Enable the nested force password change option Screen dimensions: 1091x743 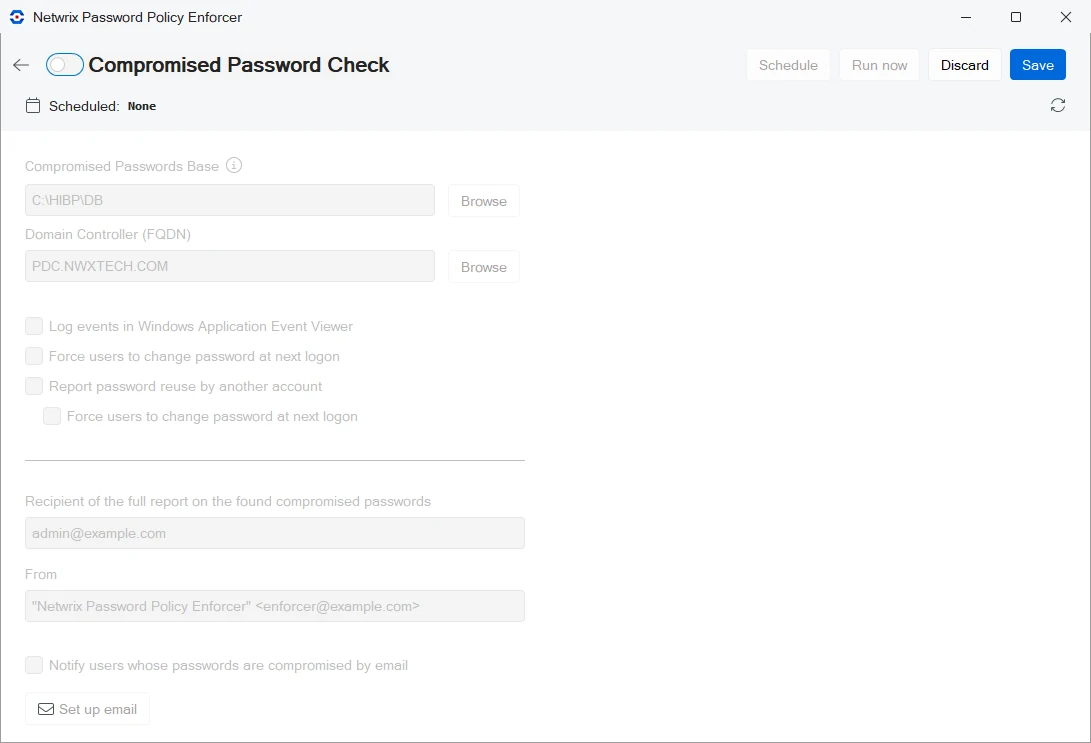[51, 416]
